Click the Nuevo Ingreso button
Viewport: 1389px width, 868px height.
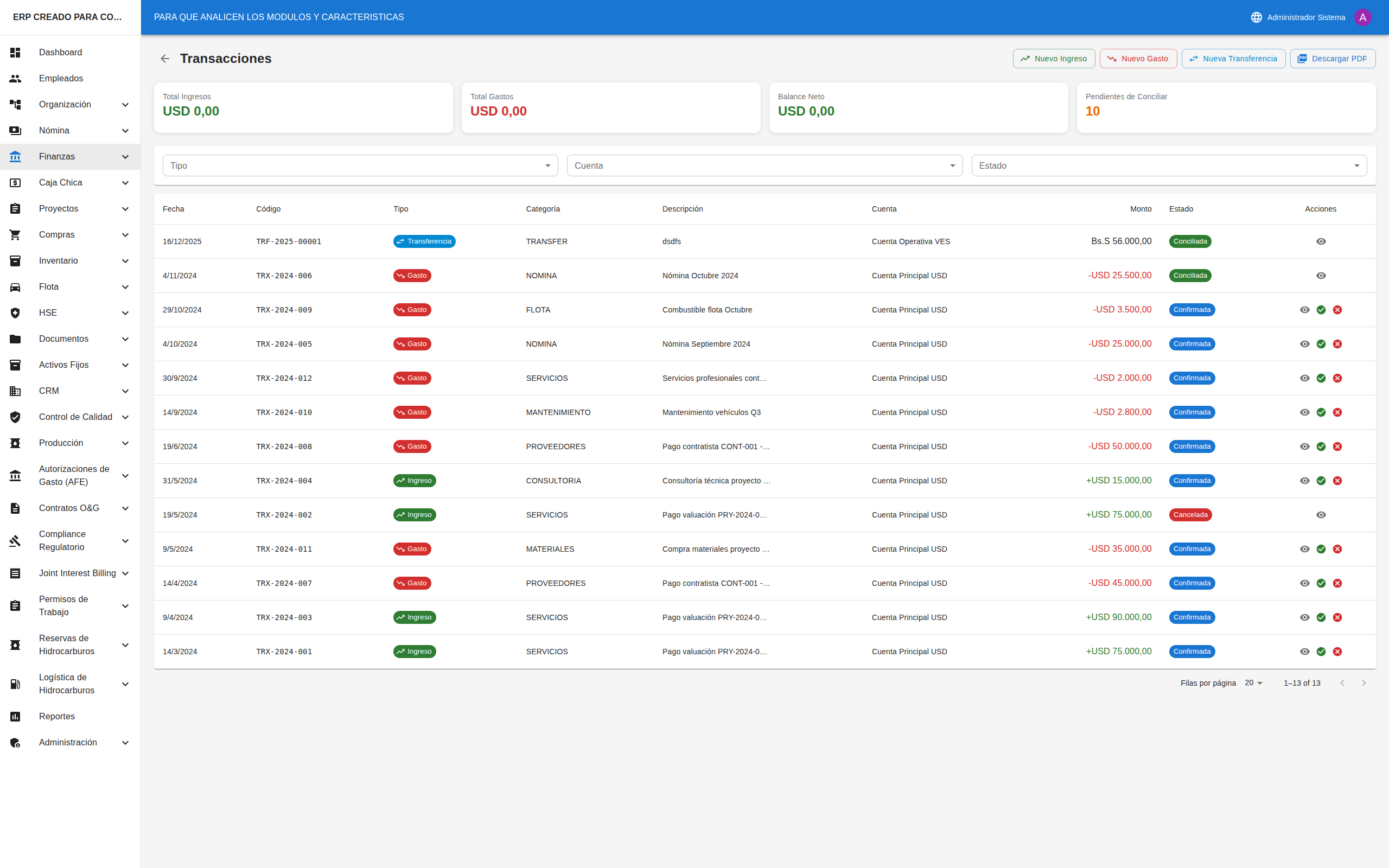click(1053, 59)
